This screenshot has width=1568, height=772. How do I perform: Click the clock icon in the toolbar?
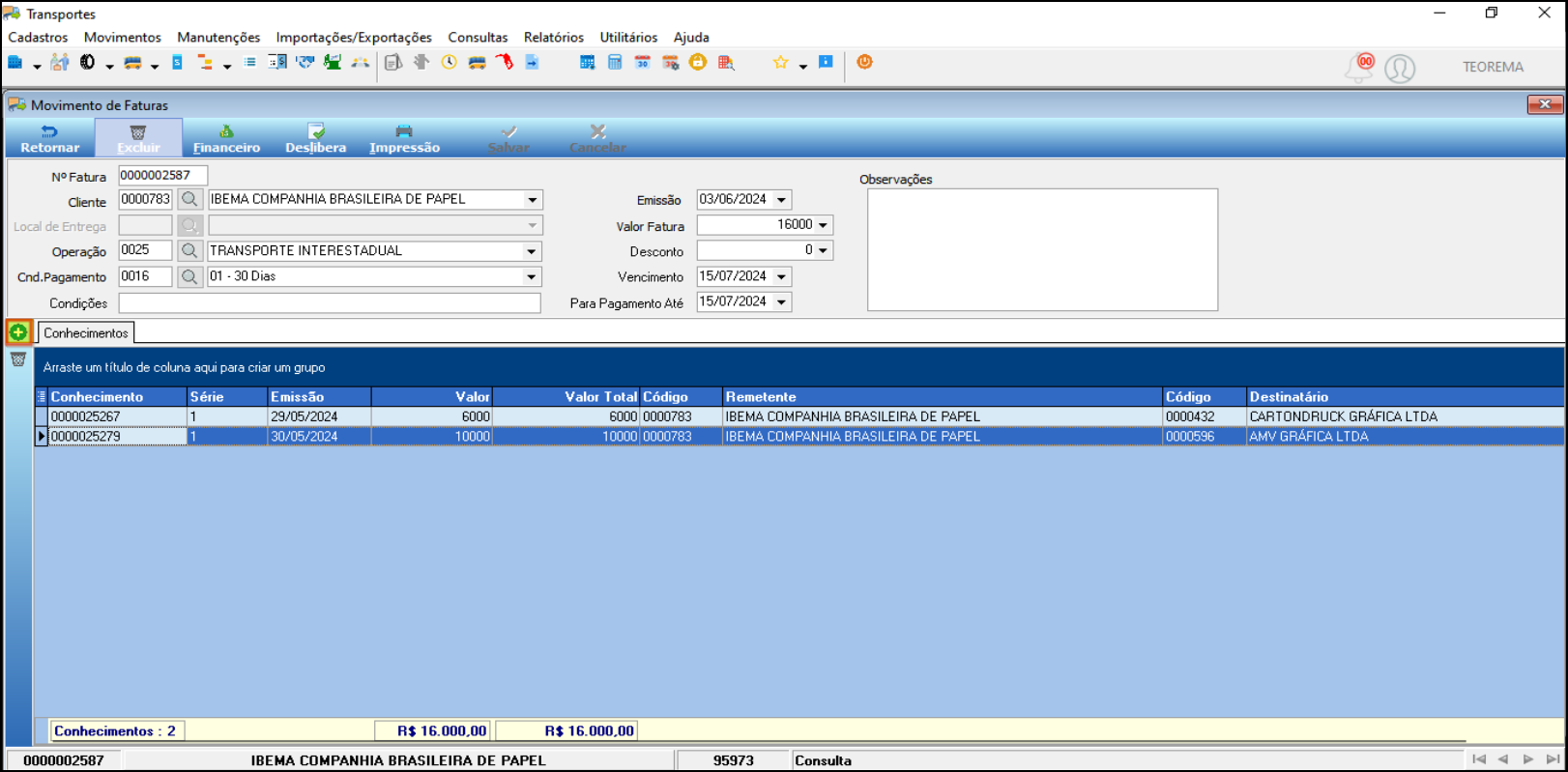click(450, 62)
